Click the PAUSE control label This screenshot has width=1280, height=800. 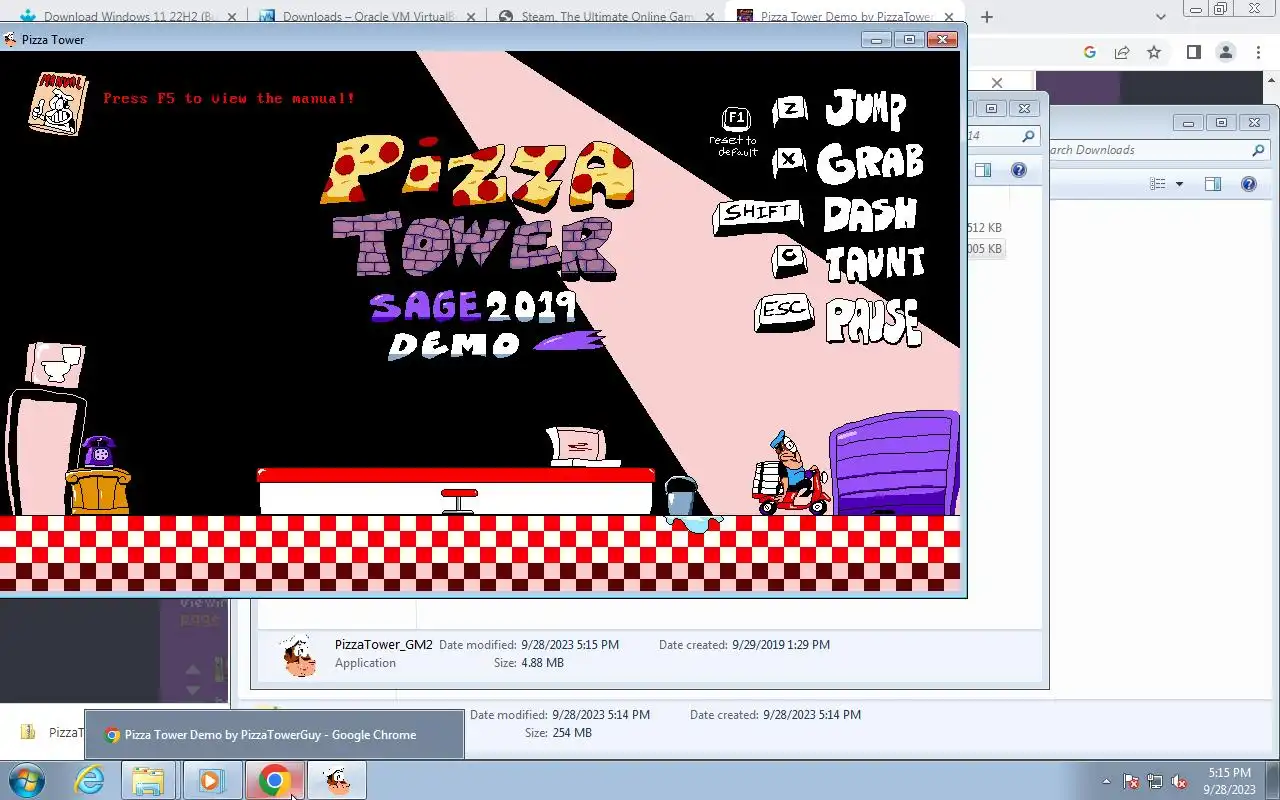(873, 321)
